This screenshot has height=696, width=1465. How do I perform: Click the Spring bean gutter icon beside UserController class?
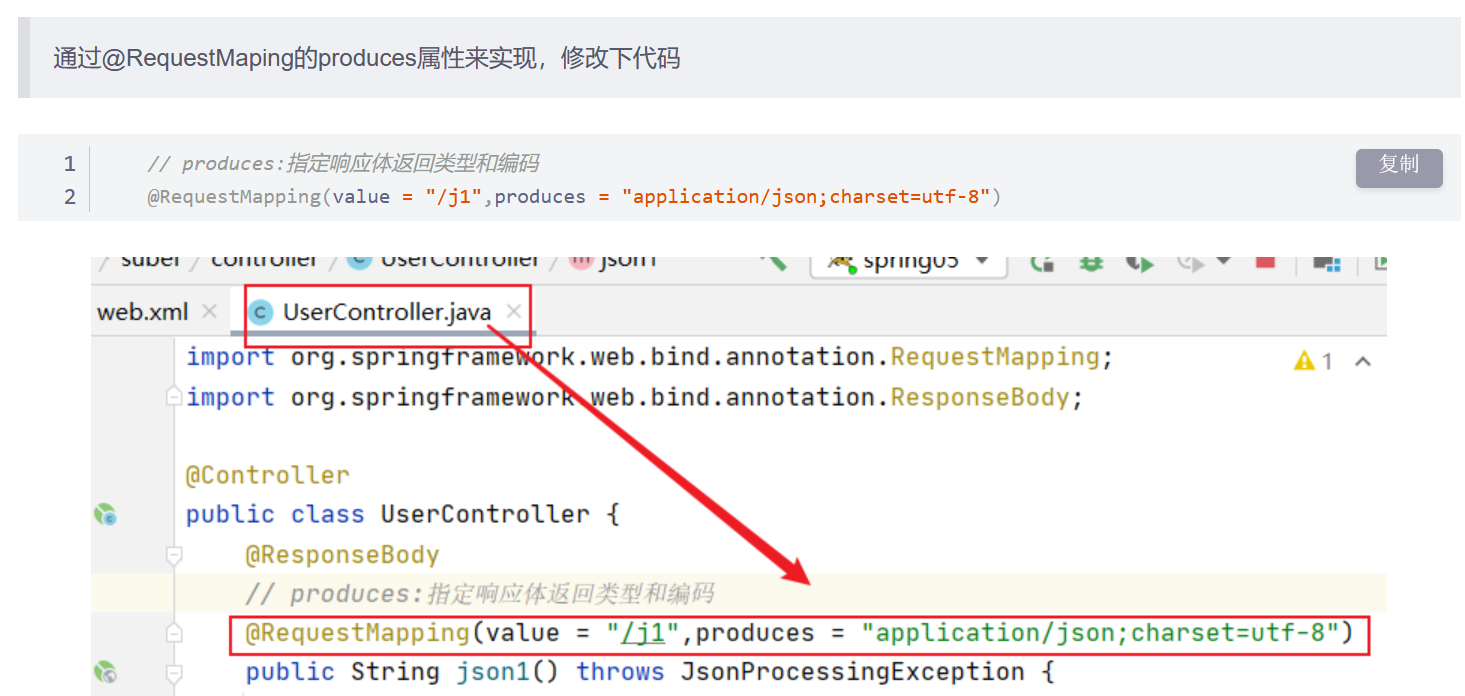105,515
